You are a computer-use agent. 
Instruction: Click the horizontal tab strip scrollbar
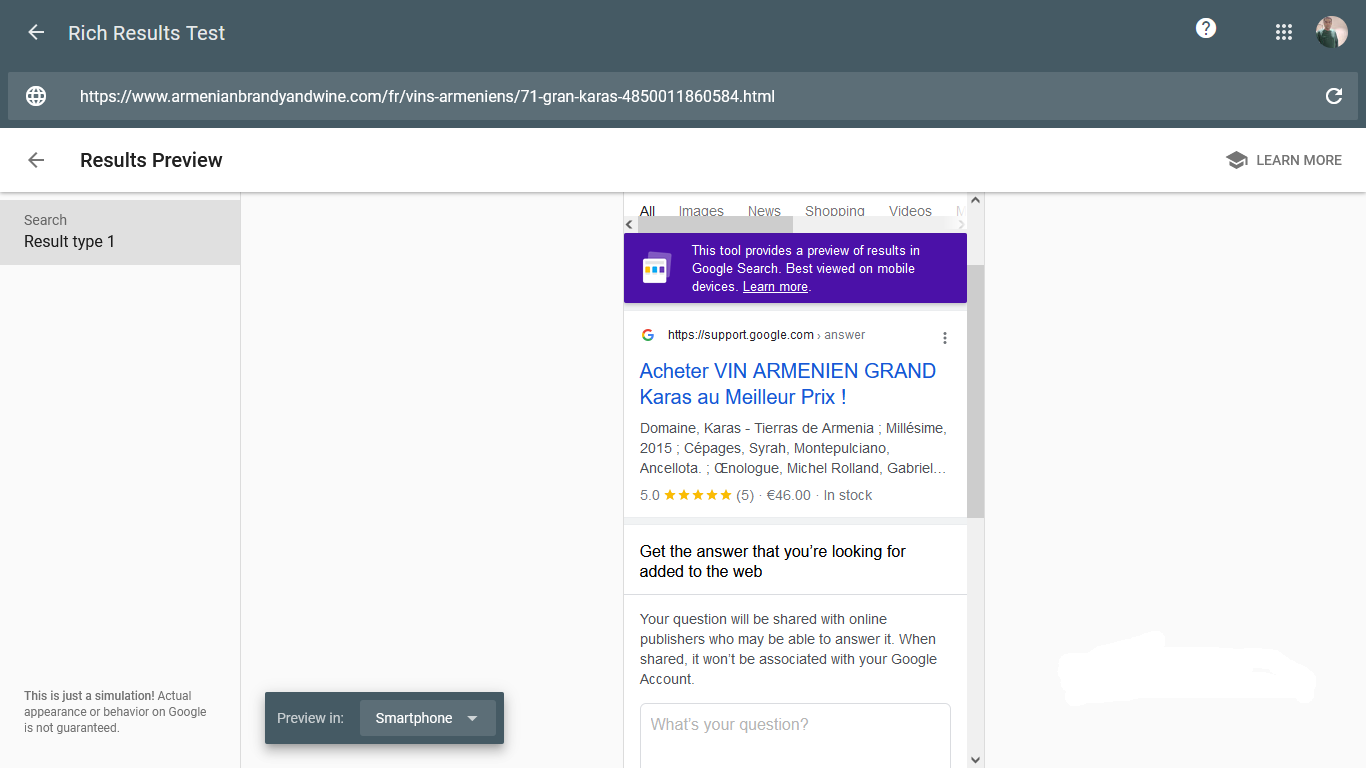[715, 224]
